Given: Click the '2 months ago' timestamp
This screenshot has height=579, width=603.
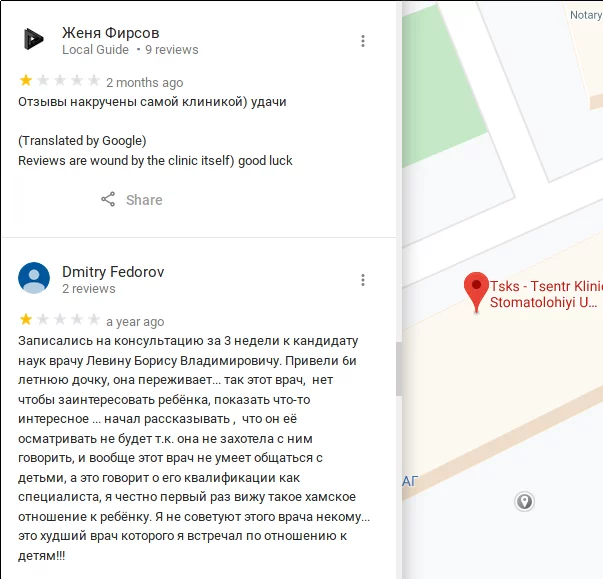Looking at the screenshot, I should pyautogui.click(x=145, y=83).
